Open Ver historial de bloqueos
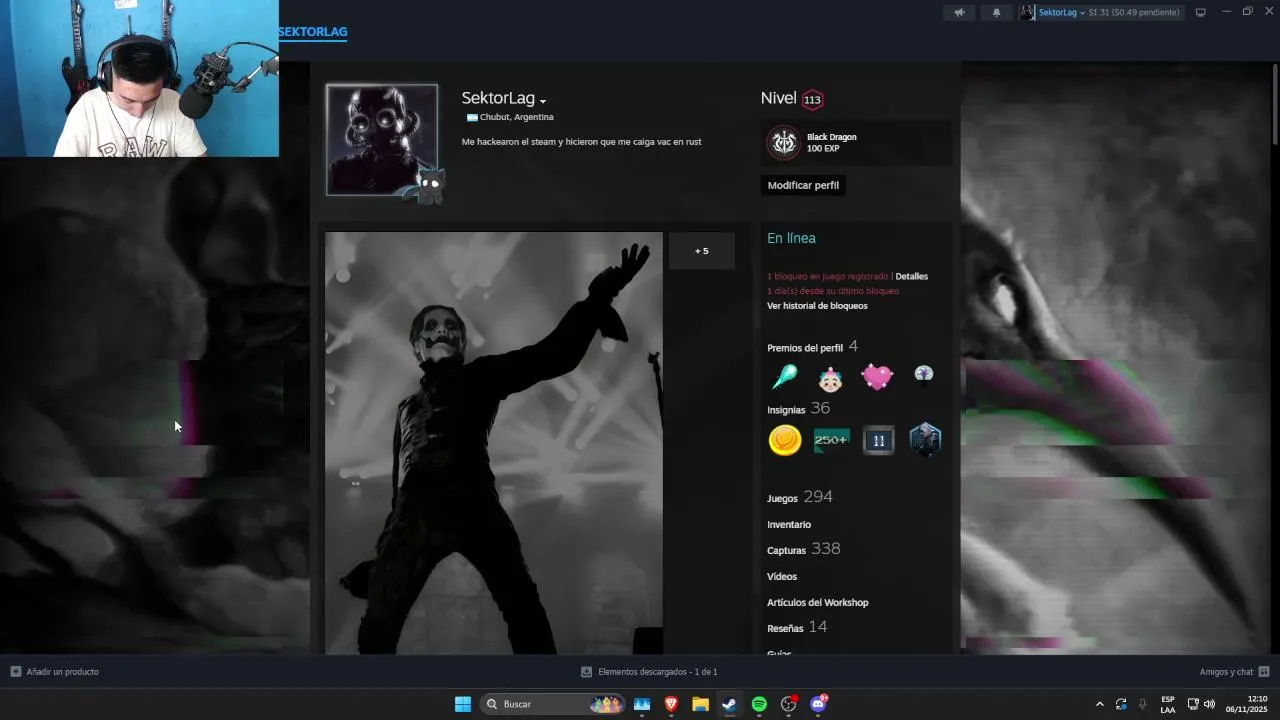1280x720 pixels. coord(817,306)
